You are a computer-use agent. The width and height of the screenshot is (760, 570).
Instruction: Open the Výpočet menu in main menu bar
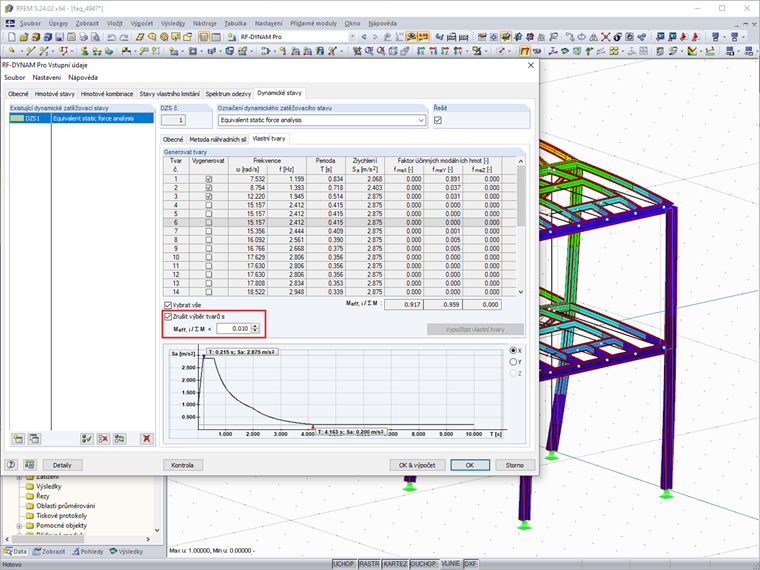pos(142,23)
